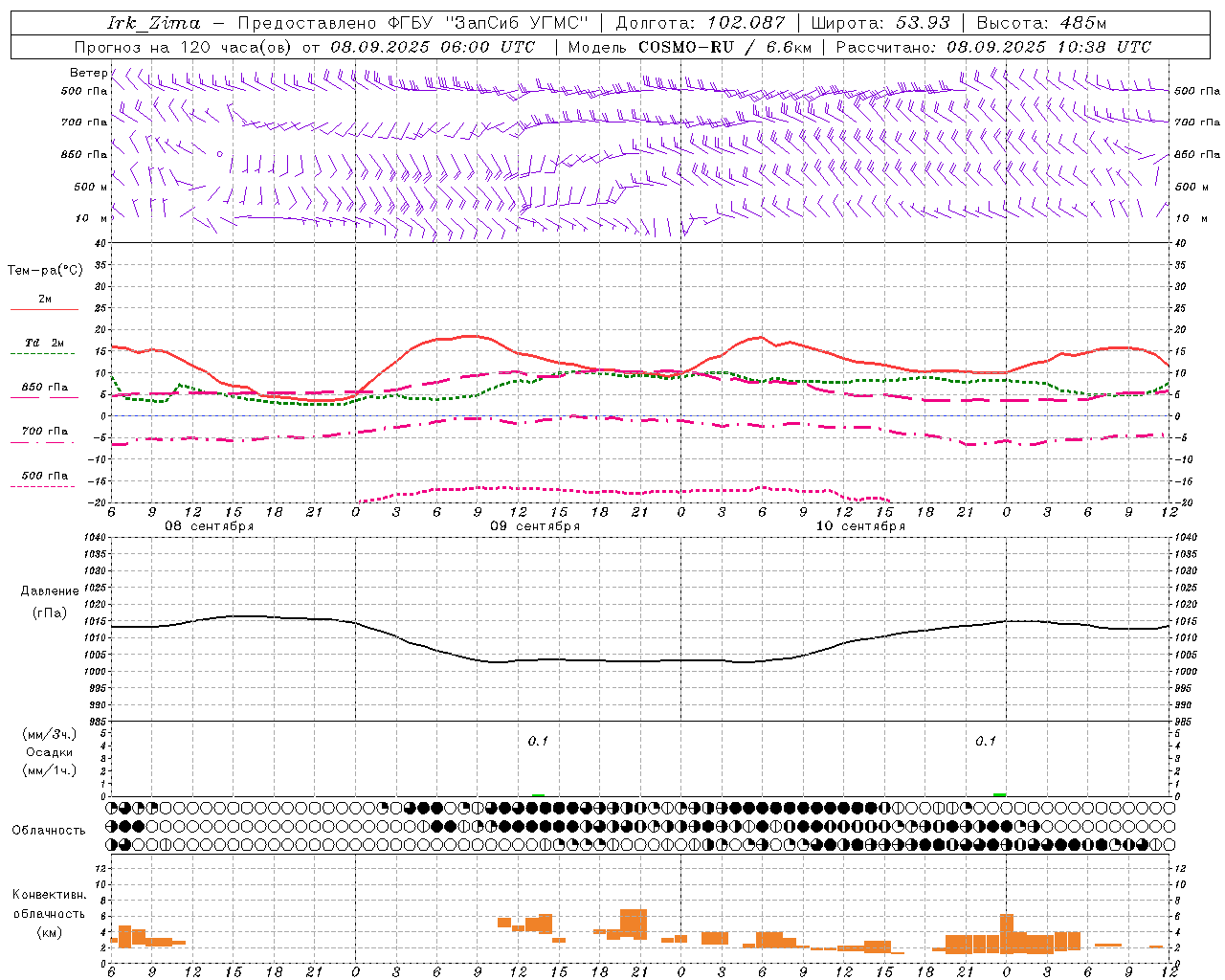This screenshot has height=980, width=1225.
Task: Select the Тем-ра(°C) panel label
Action: tap(45, 271)
